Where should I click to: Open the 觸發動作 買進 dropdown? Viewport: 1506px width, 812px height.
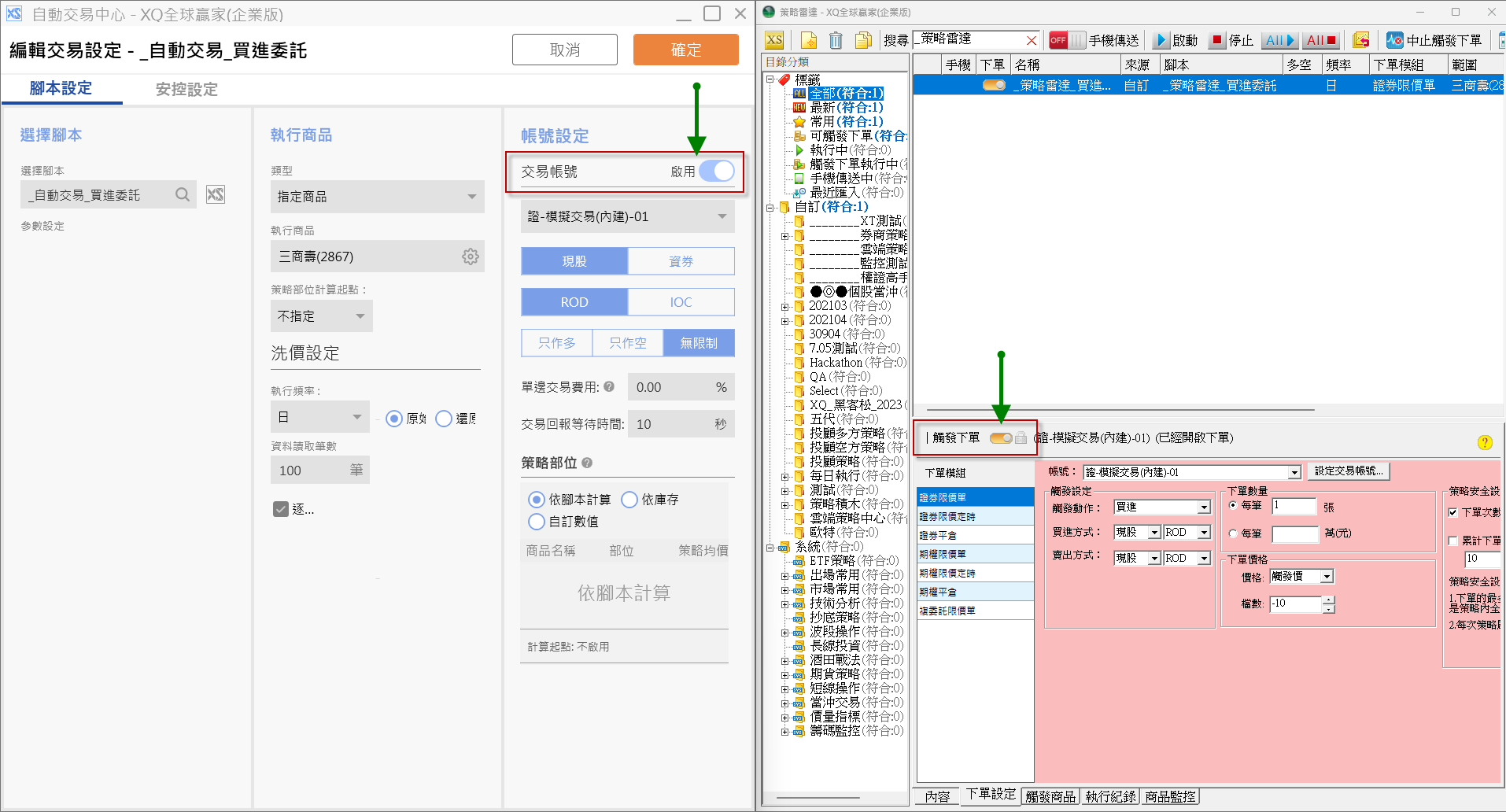click(x=1203, y=507)
